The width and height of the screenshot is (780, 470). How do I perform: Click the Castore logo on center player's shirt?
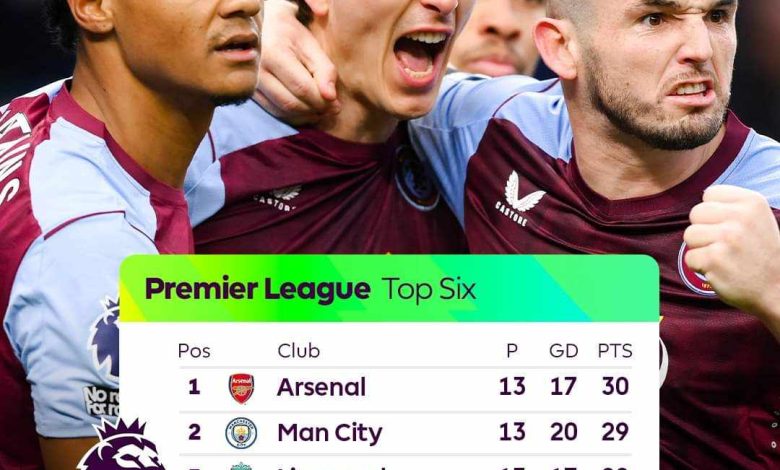point(278,197)
